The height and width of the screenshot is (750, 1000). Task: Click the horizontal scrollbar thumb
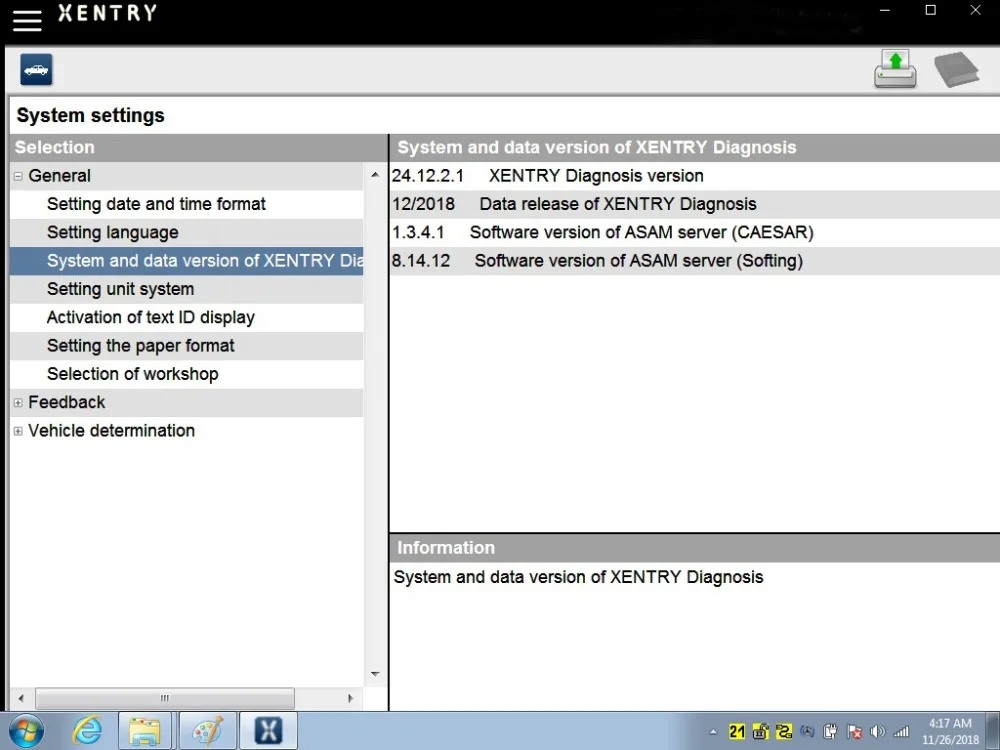coord(165,698)
